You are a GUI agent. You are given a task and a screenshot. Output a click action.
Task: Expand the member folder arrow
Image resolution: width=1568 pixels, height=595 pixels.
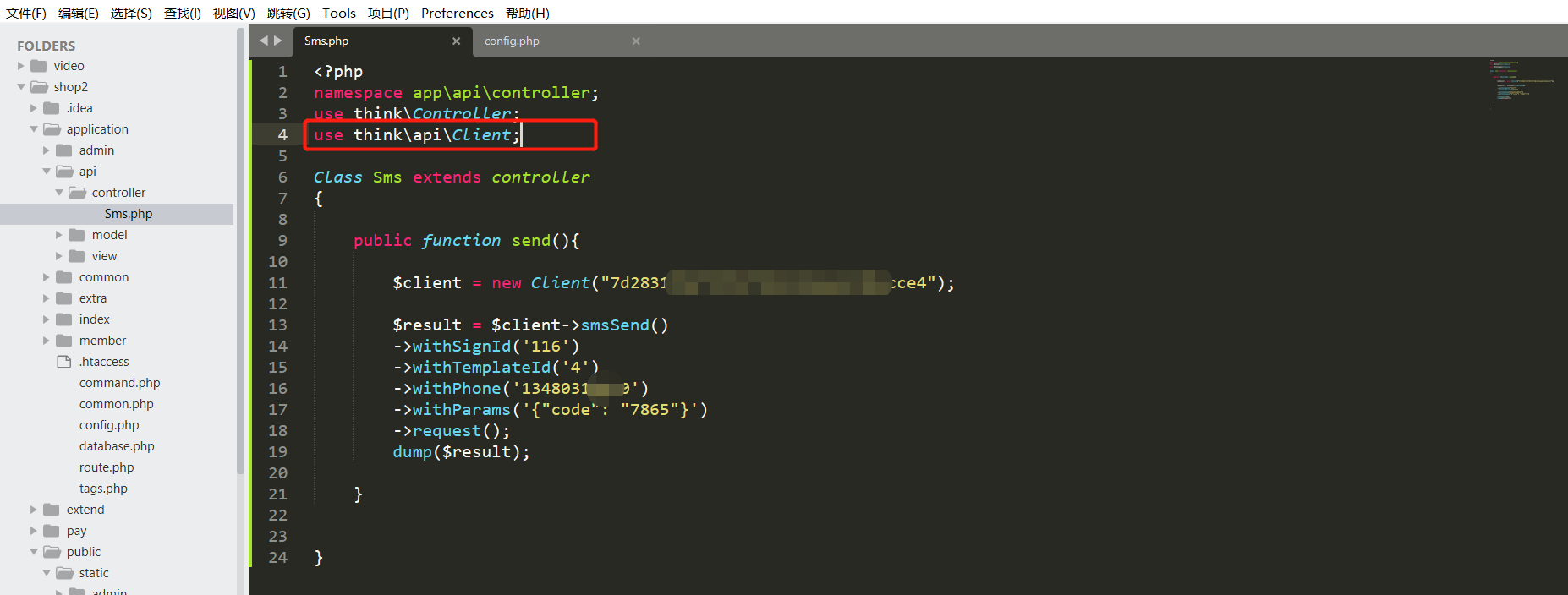coord(47,341)
